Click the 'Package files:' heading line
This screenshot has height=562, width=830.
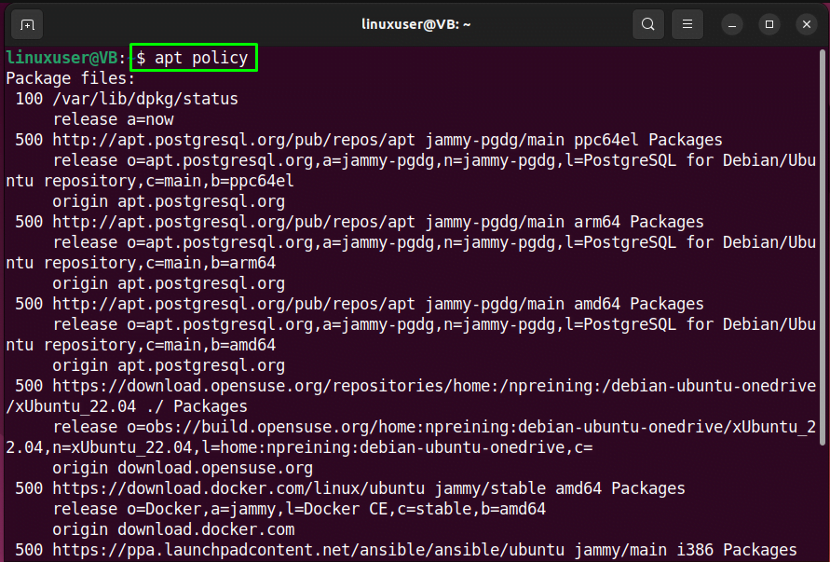coord(70,78)
